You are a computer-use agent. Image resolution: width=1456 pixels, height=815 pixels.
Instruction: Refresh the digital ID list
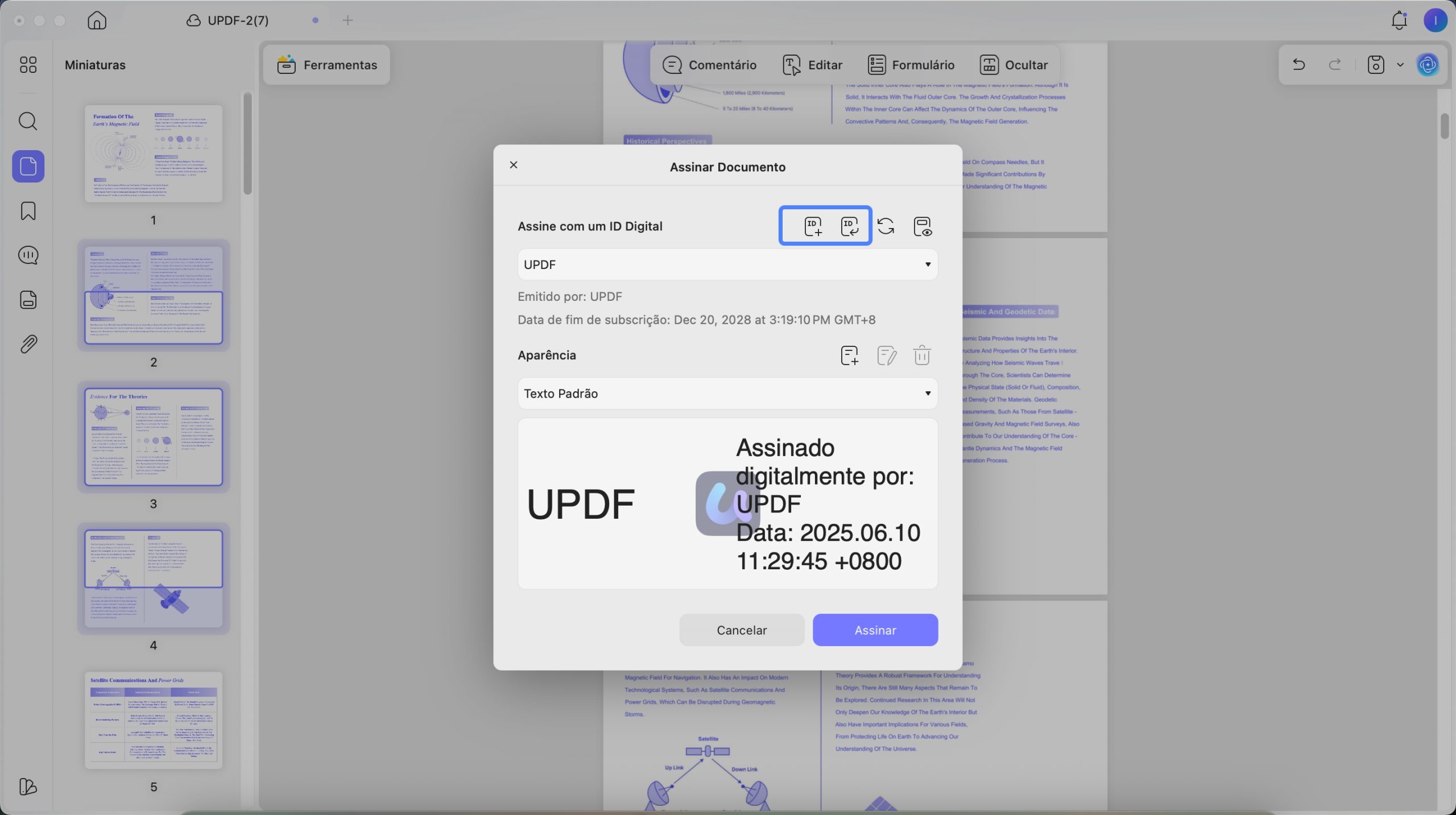coord(886,226)
